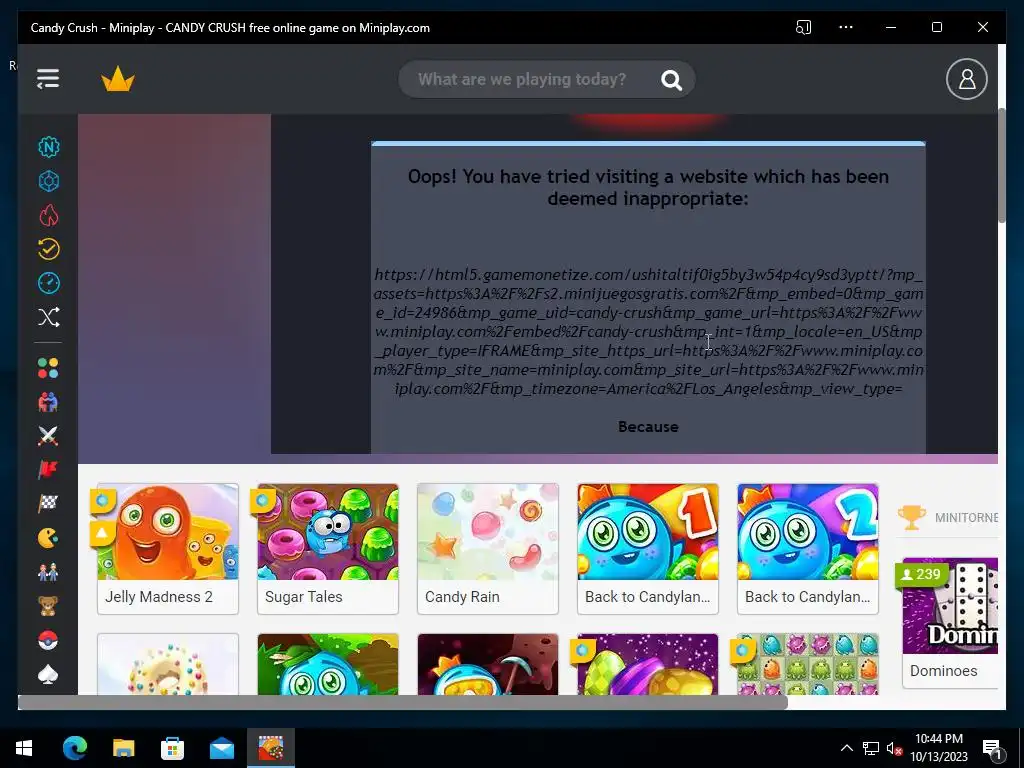The image size is (1024, 768).
Task: Open the checkered racing flag category icon
Action: point(48,504)
